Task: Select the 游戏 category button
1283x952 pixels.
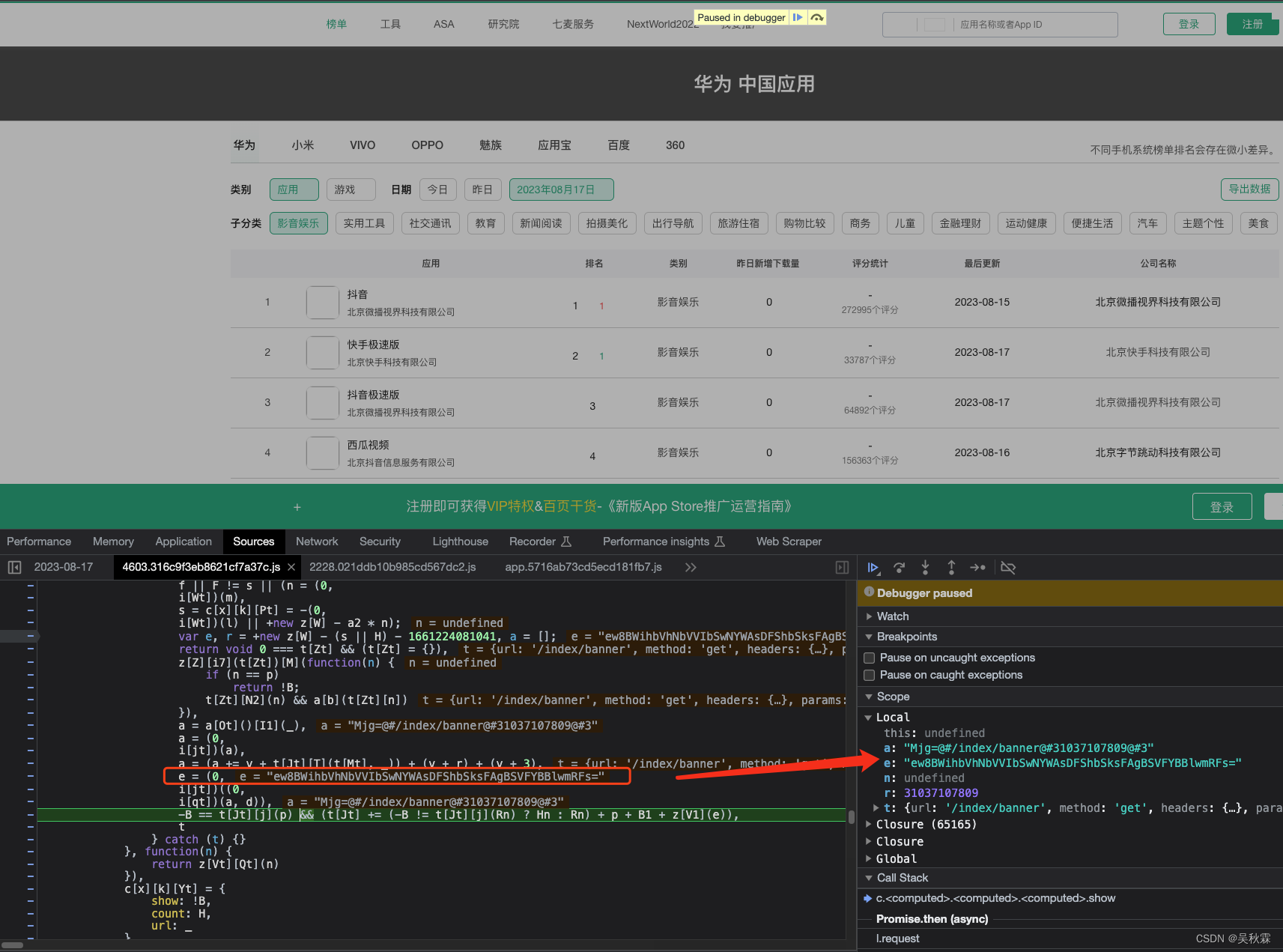Action: pyautogui.click(x=351, y=190)
